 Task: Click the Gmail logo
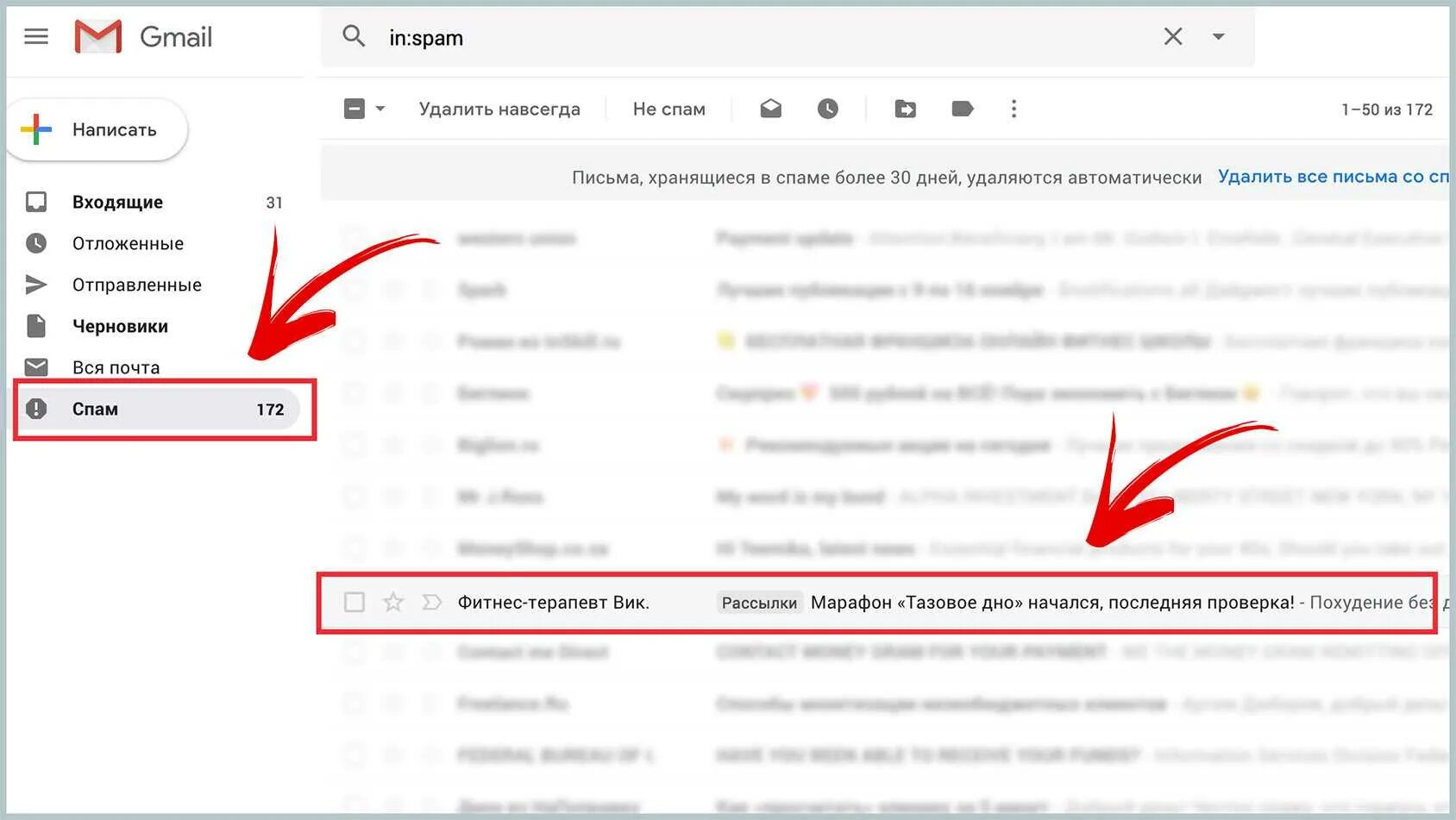coord(143,37)
